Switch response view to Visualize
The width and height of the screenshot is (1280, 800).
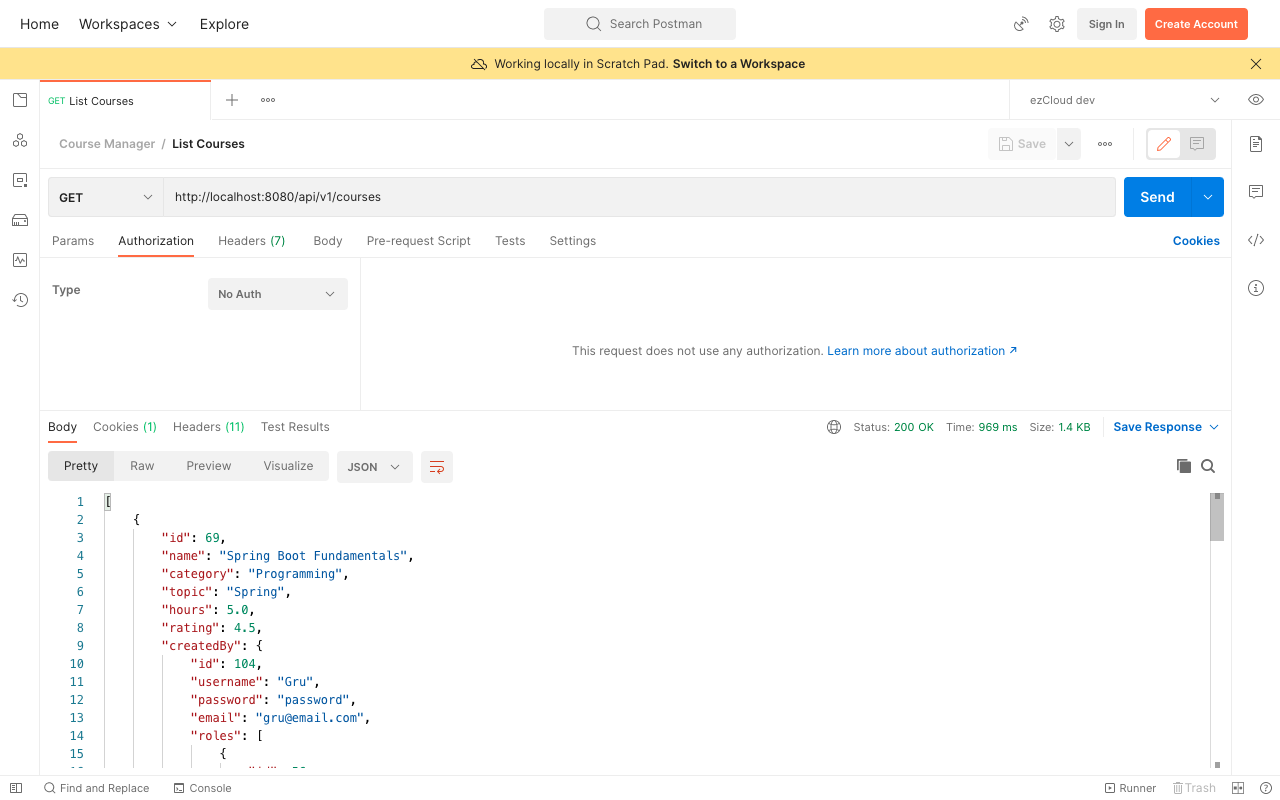tap(288, 466)
